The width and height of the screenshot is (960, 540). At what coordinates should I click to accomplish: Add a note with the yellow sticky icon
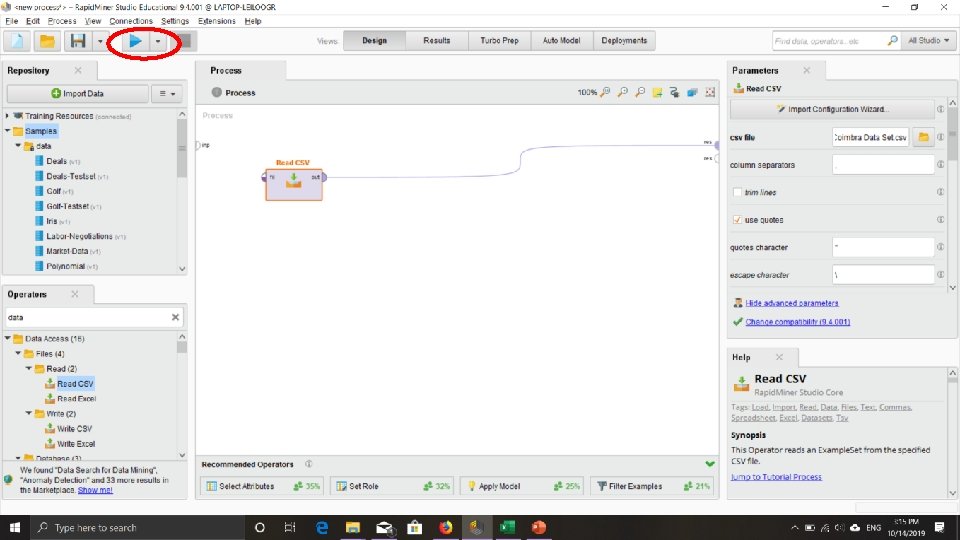pos(657,92)
